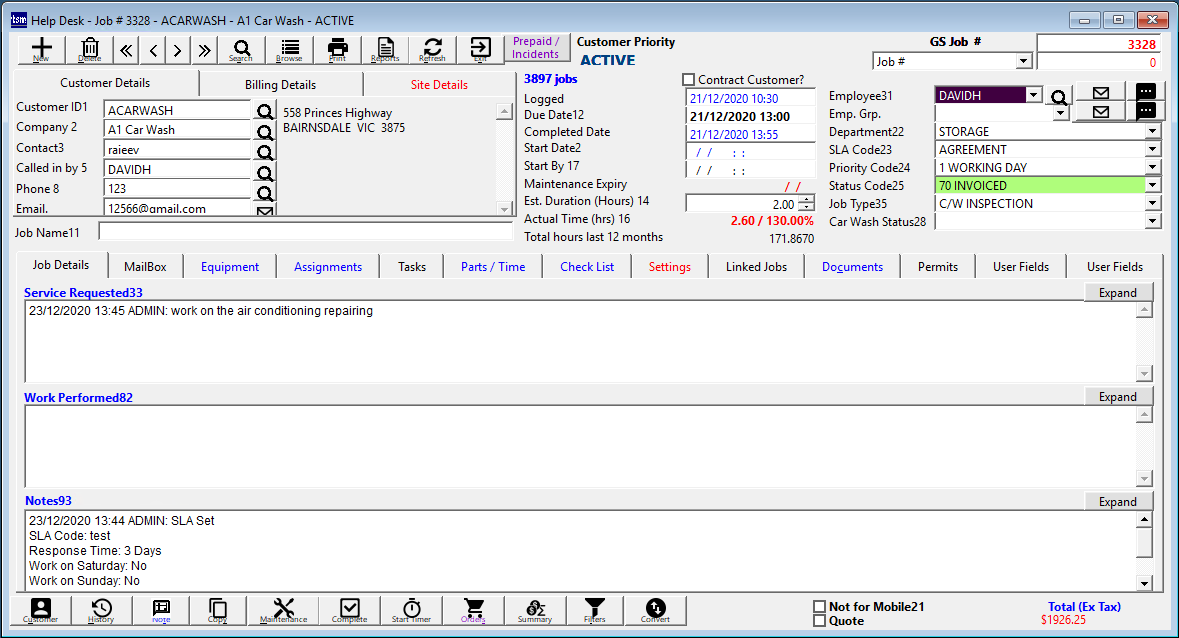The height and width of the screenshot is (638, 1179).
Task: Click the Start Timer stopwatch icon
Action: click(x=412, y=610)
